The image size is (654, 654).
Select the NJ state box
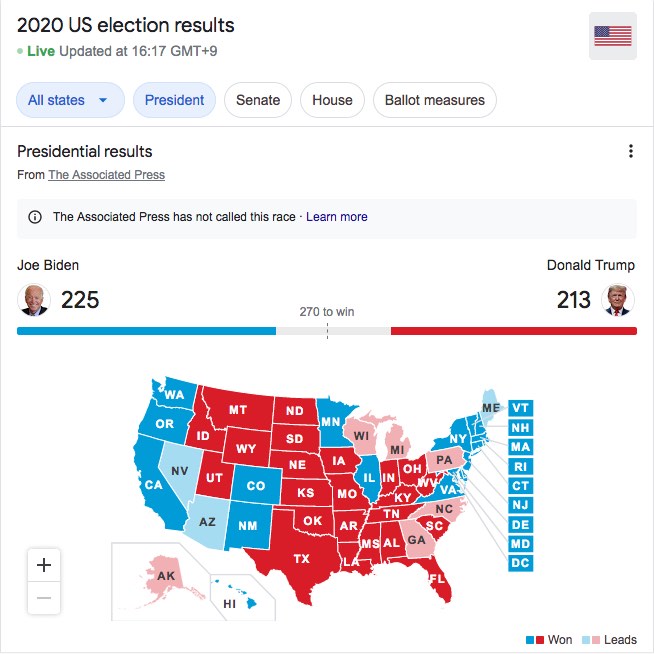tap(521, 505)
